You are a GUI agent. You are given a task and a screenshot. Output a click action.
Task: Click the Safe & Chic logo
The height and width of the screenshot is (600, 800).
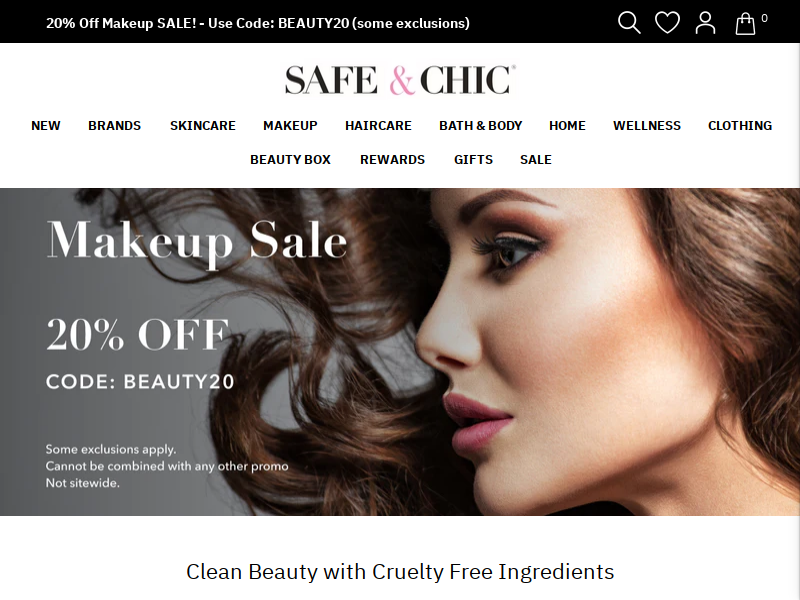pos(400,80)
